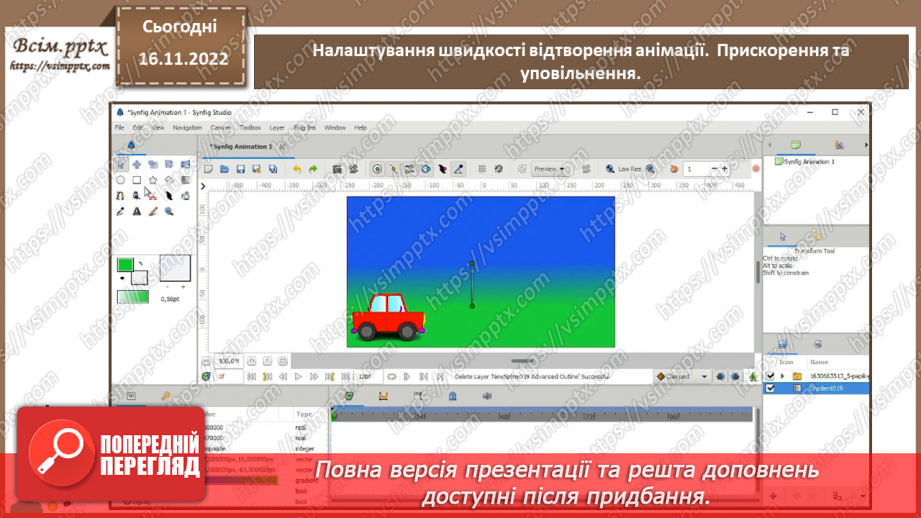This screenshot has width=921, height=518.
Task: Select the Text tool
Action: click(137, 211)
